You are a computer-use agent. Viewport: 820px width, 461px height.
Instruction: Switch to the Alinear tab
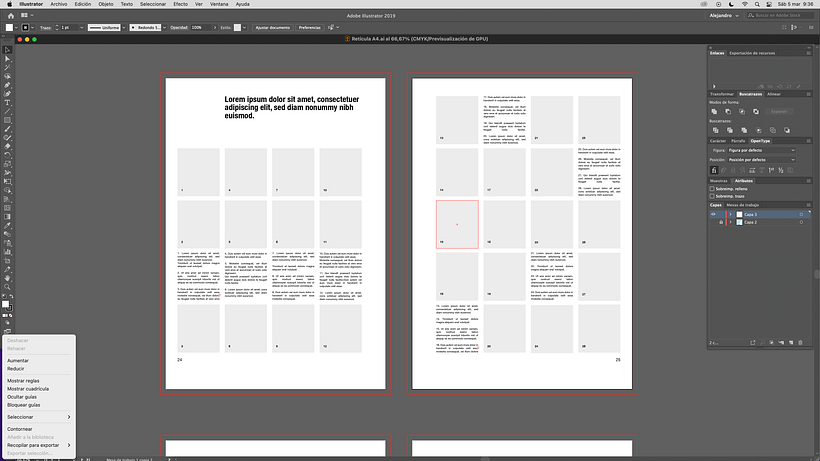(x=774, y=94)
